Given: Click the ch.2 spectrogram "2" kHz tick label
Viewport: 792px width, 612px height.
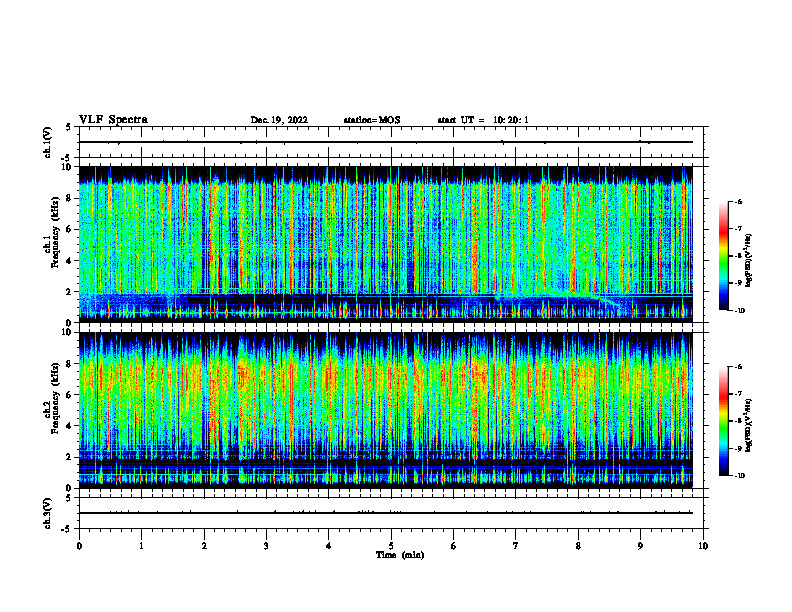Looking at the screenshot, I should click(x=69, y=457).
